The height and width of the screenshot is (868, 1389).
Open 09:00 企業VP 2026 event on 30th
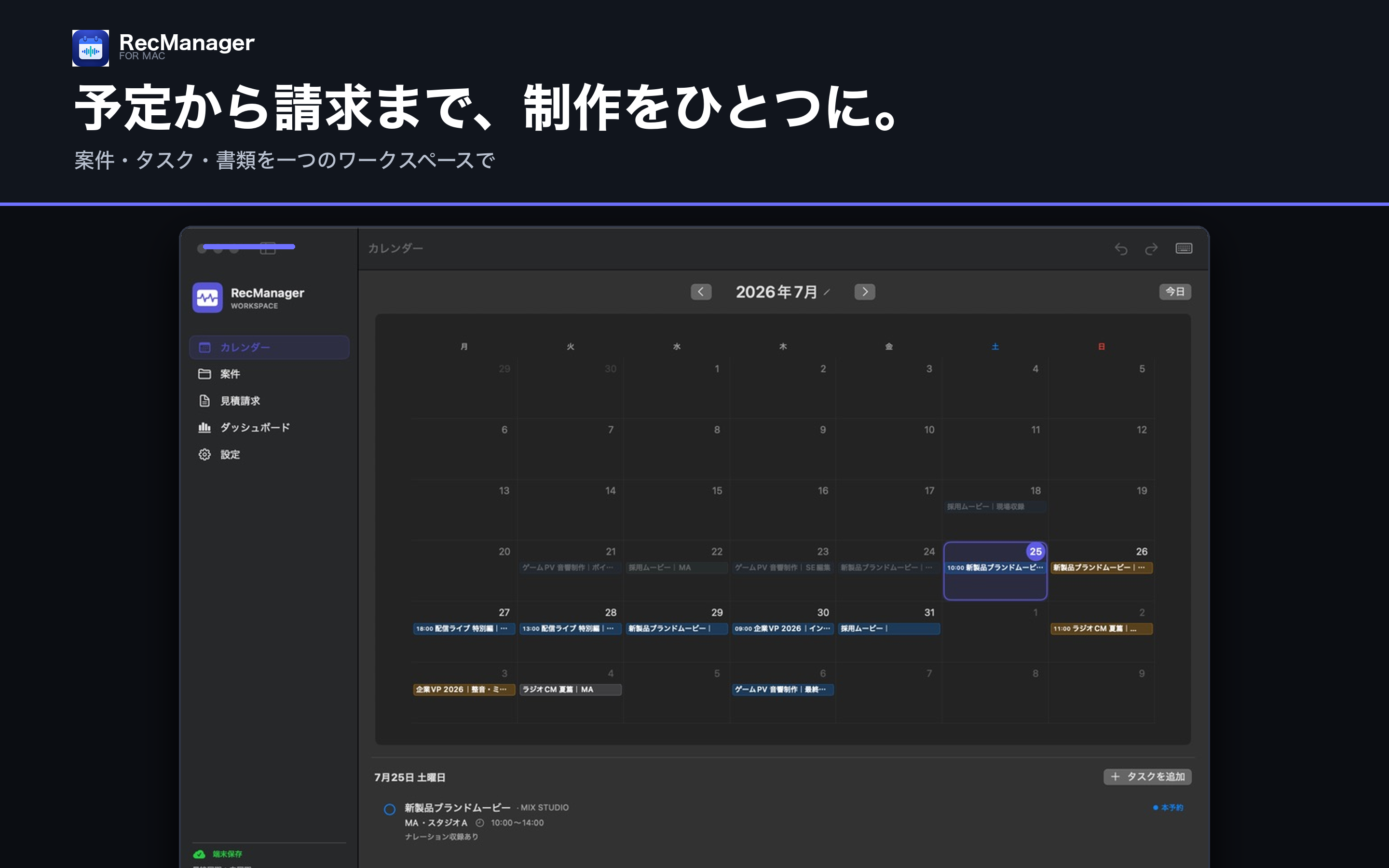coord(783,628)
